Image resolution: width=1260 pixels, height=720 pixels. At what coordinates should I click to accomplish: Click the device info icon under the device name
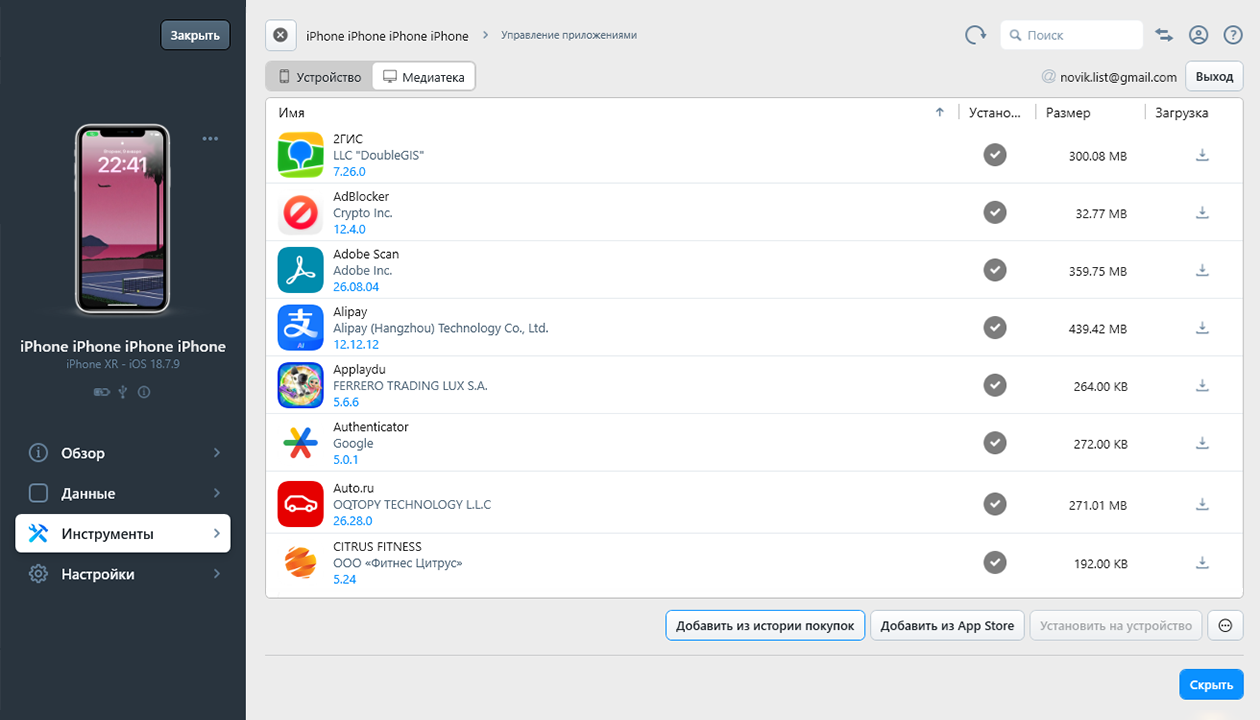click(x=144, y=392)
